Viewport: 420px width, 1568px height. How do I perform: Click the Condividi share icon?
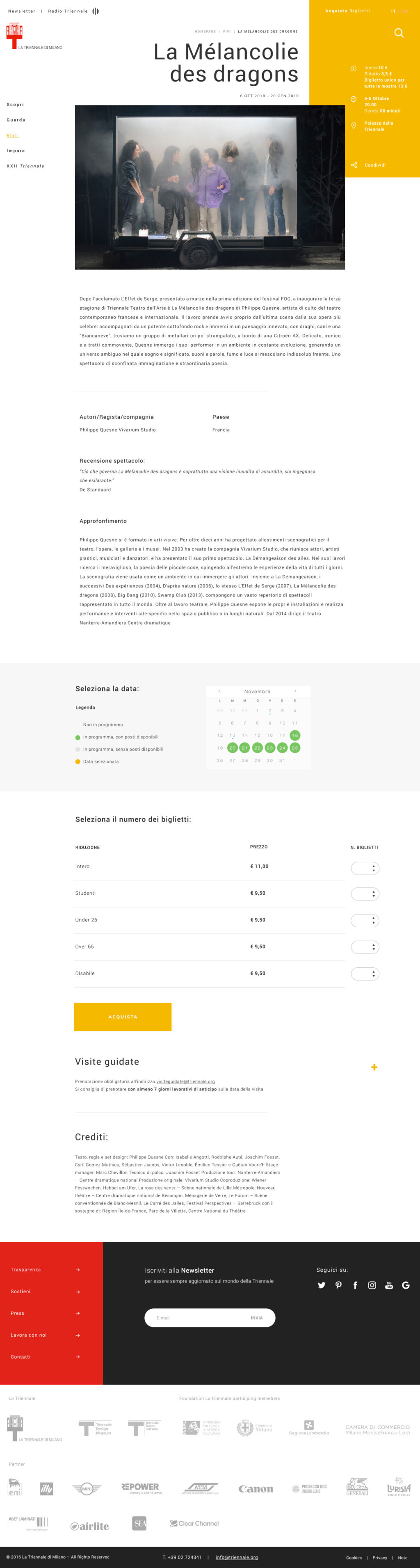(354, 165)
